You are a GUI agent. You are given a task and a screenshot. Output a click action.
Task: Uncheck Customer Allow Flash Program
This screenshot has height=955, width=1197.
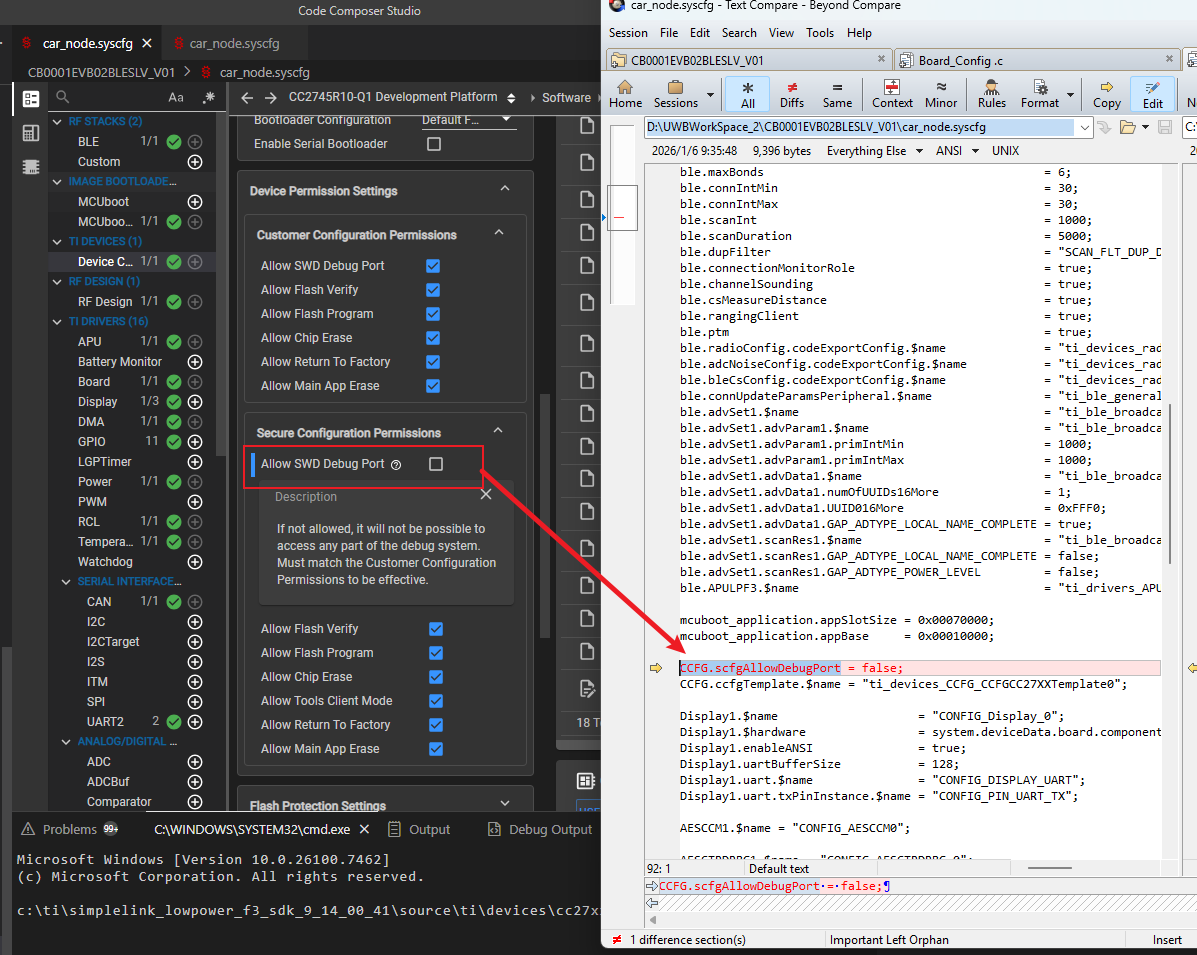tap(433, 314)
